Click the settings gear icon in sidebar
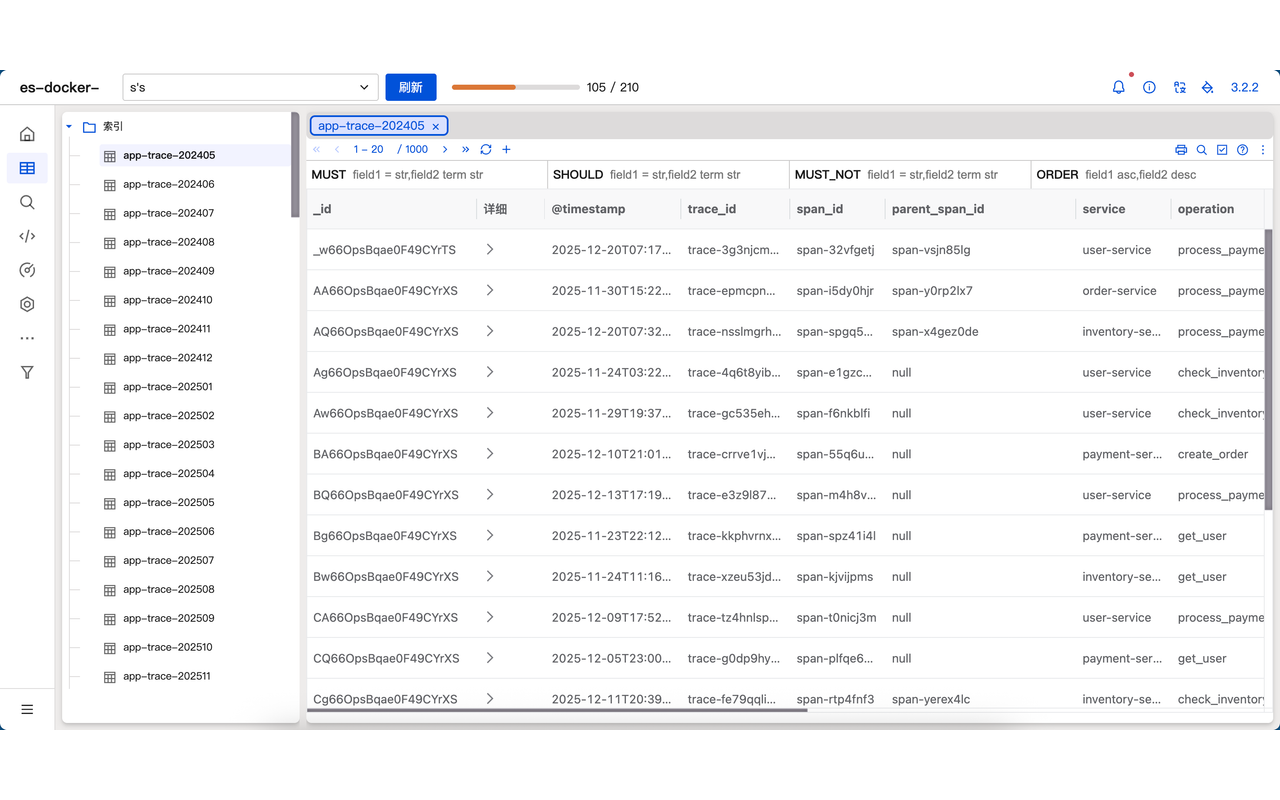 [27, 304]
